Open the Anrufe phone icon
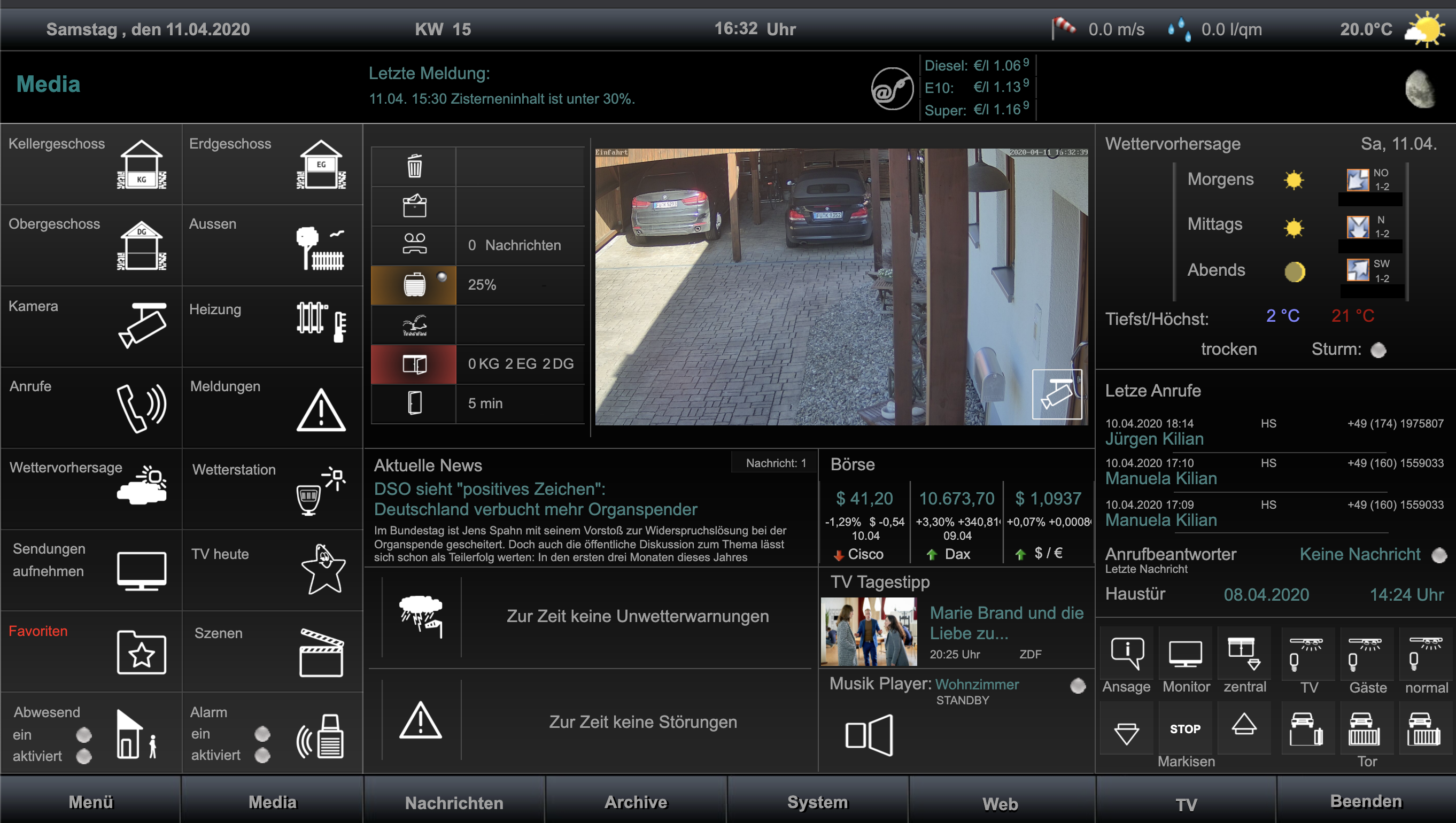1456x823 pixels. tap(141, 408)
